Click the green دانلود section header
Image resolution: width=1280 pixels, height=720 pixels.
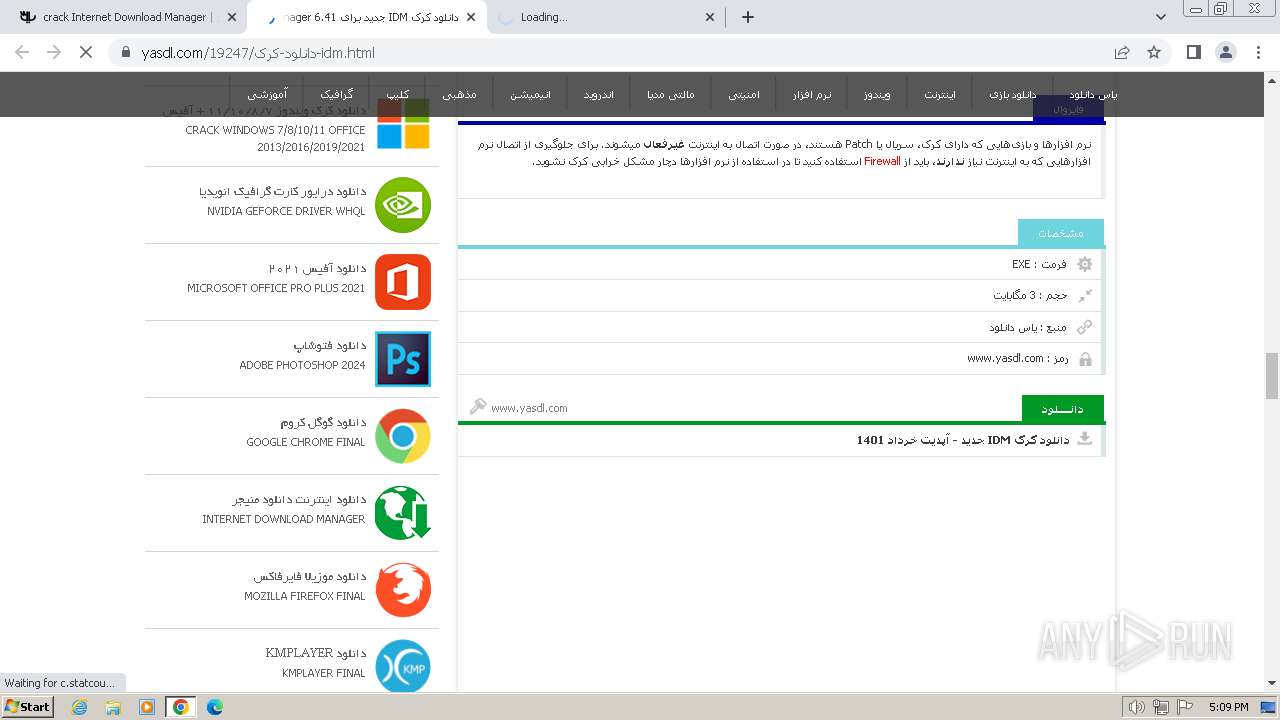coord(1063,409)
